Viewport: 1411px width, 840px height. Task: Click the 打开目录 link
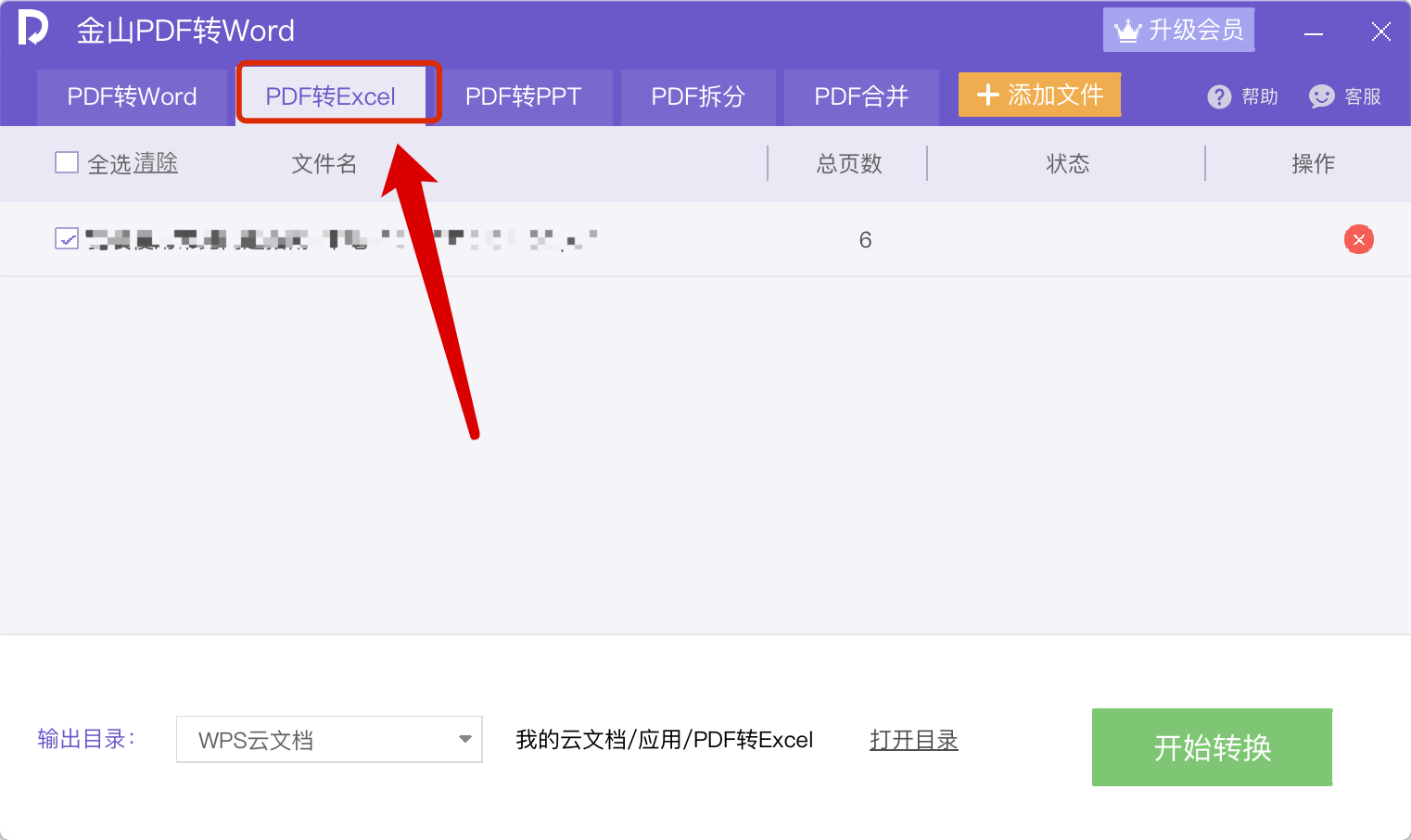(913, 740)
